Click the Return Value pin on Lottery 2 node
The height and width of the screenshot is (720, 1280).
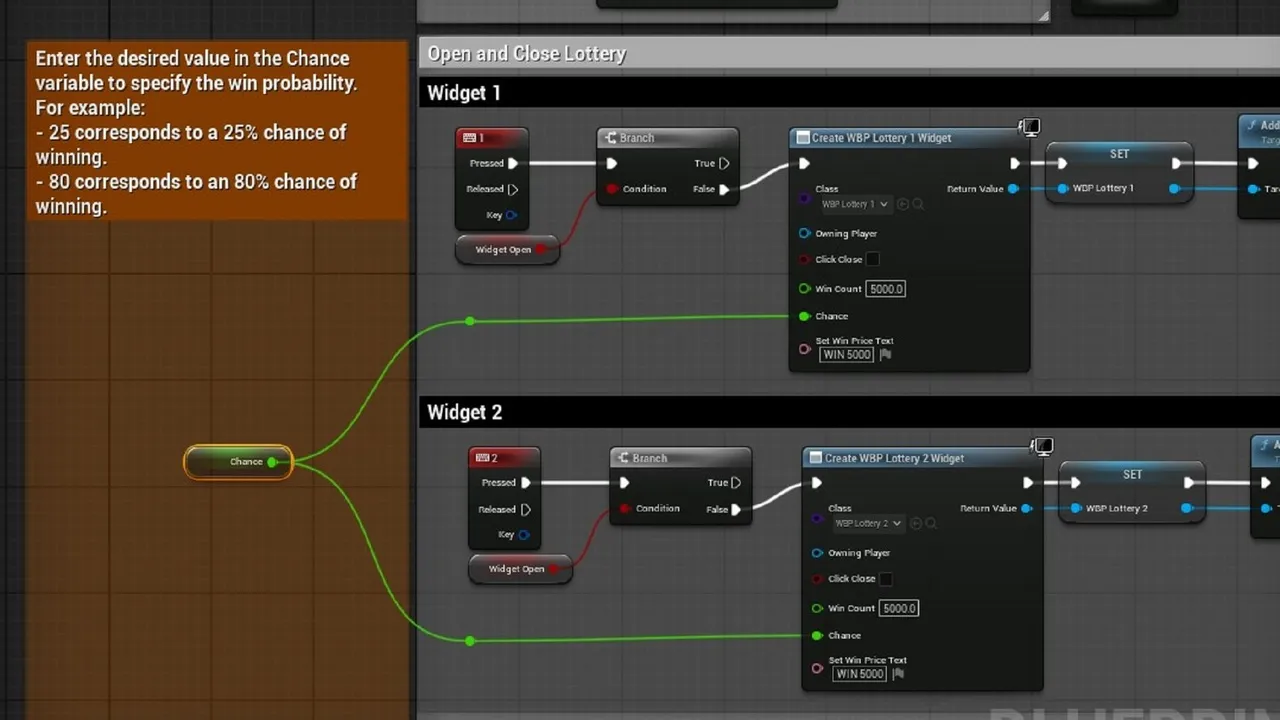(1026, 508)
